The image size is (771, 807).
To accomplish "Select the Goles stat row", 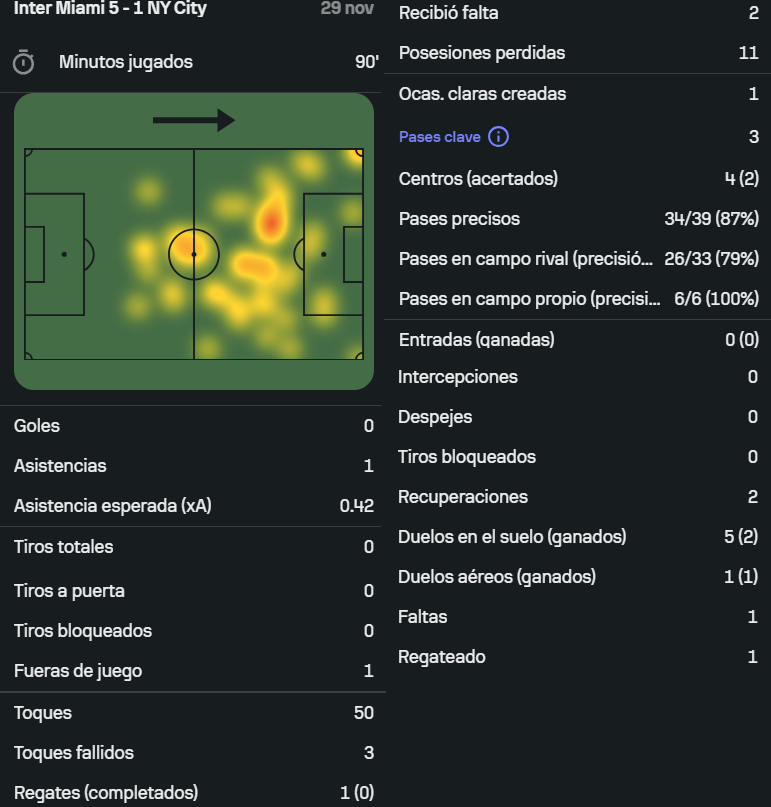I will [x=193, y=426].
